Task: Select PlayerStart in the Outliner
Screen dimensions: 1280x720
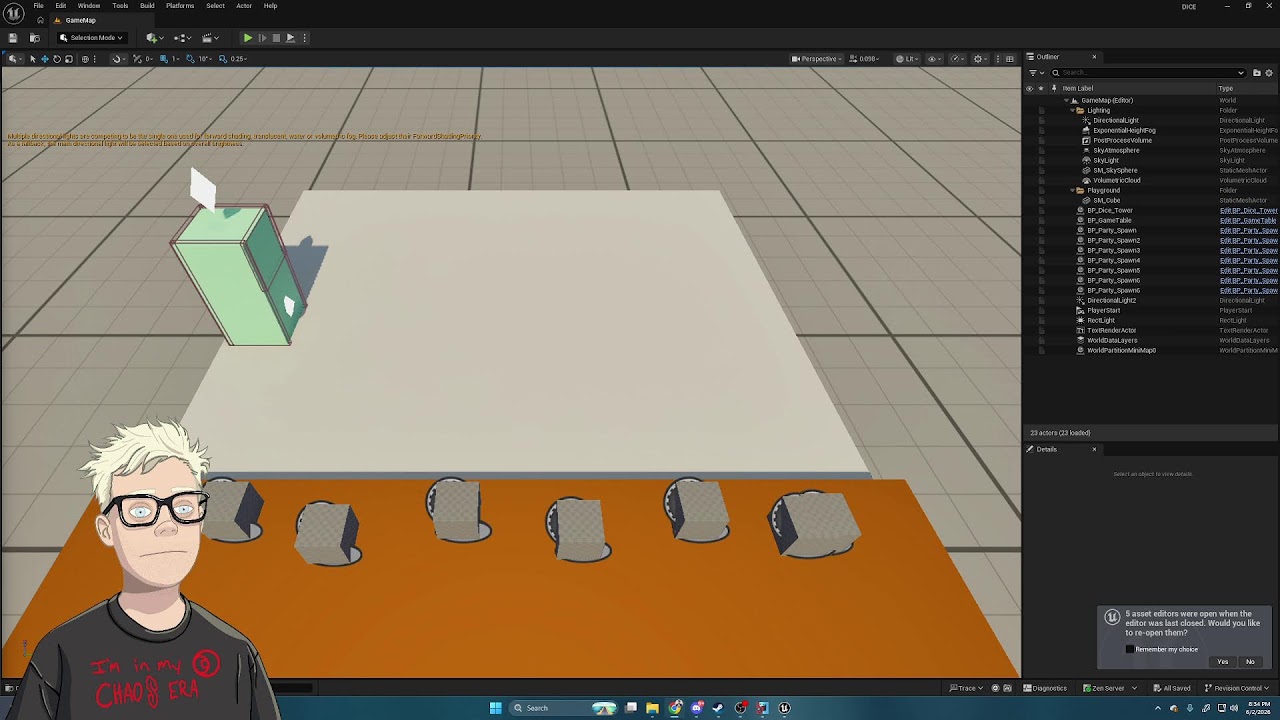Action: (1104, 310)
